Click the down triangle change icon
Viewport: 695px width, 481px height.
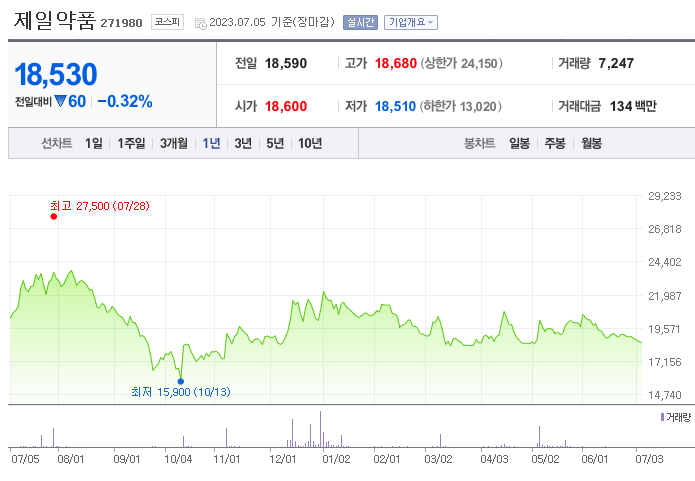pyautogui.click(x=60, y=101)
